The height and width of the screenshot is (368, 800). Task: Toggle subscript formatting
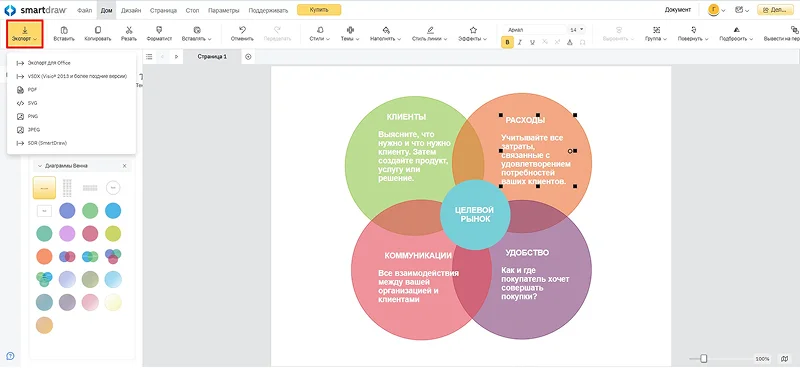(545, 42)
